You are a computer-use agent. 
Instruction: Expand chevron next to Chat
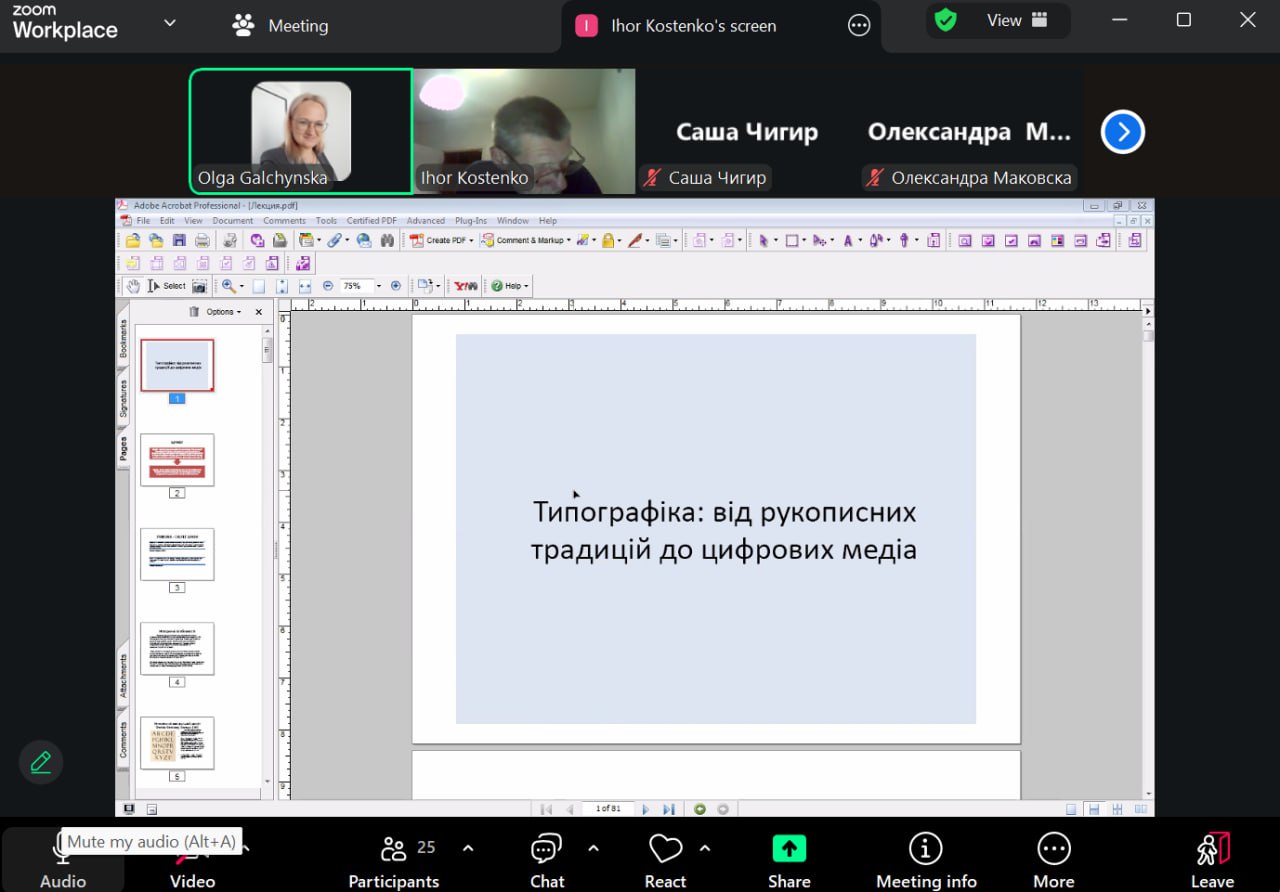click(x=593, y=849)
